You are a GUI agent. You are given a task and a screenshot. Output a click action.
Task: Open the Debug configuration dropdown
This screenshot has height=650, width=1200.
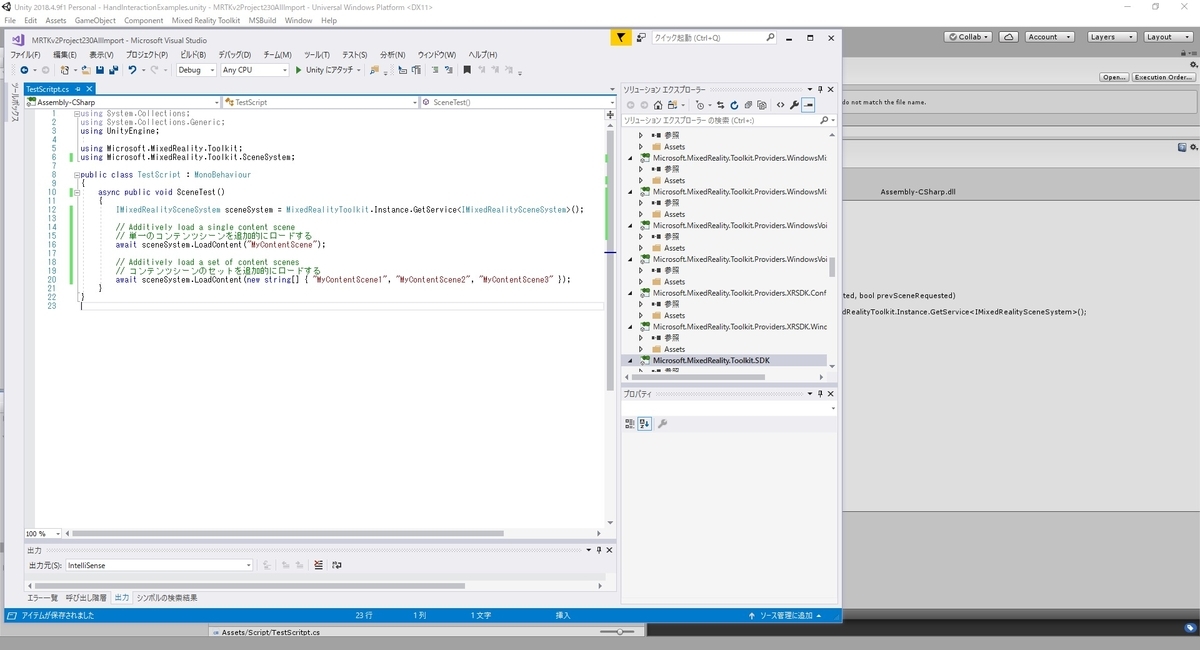click(x=196, y=70)
